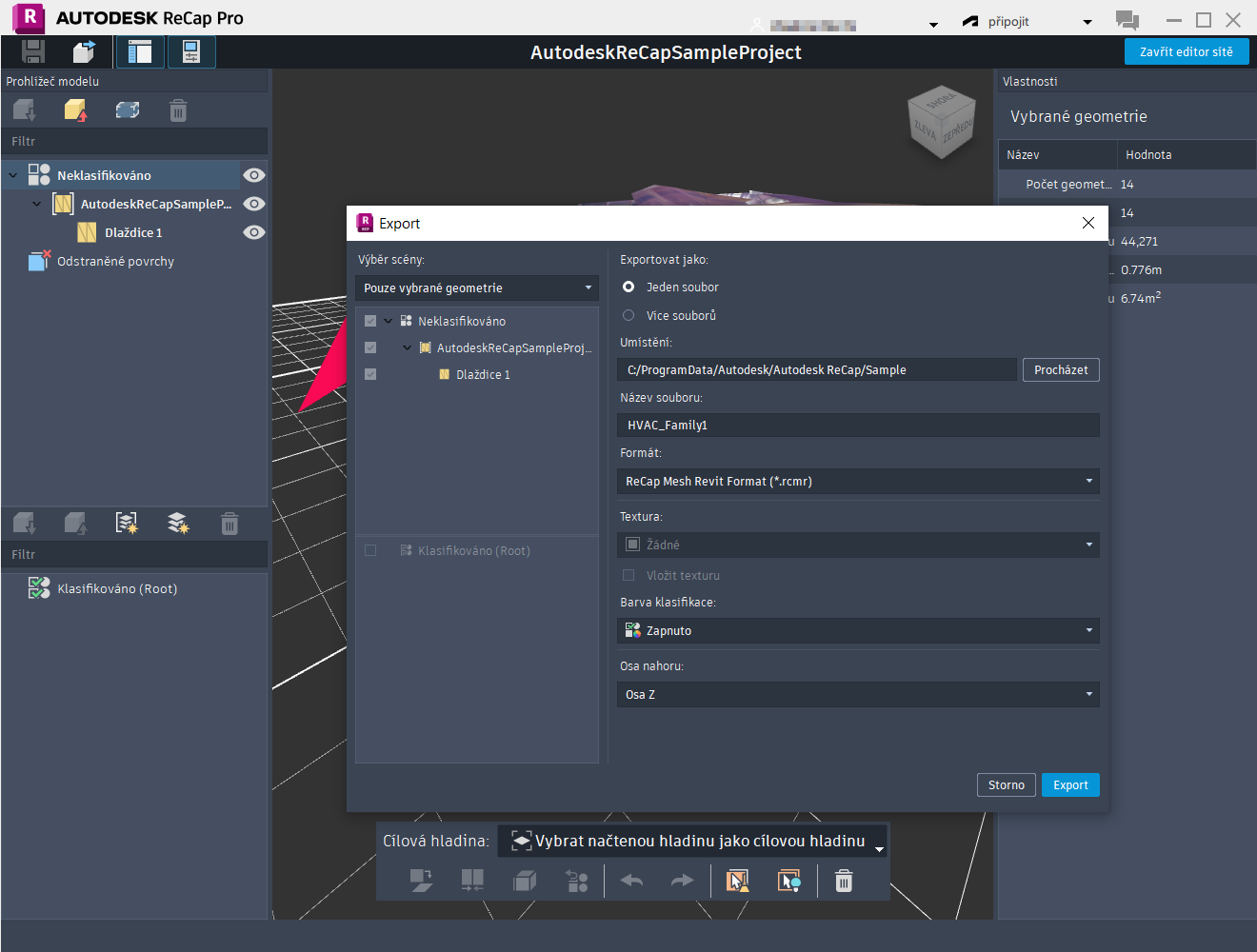1257x952 pixels.
Task: Click the redo arrow in bottom toolbar
Action: tap(682, 881)
